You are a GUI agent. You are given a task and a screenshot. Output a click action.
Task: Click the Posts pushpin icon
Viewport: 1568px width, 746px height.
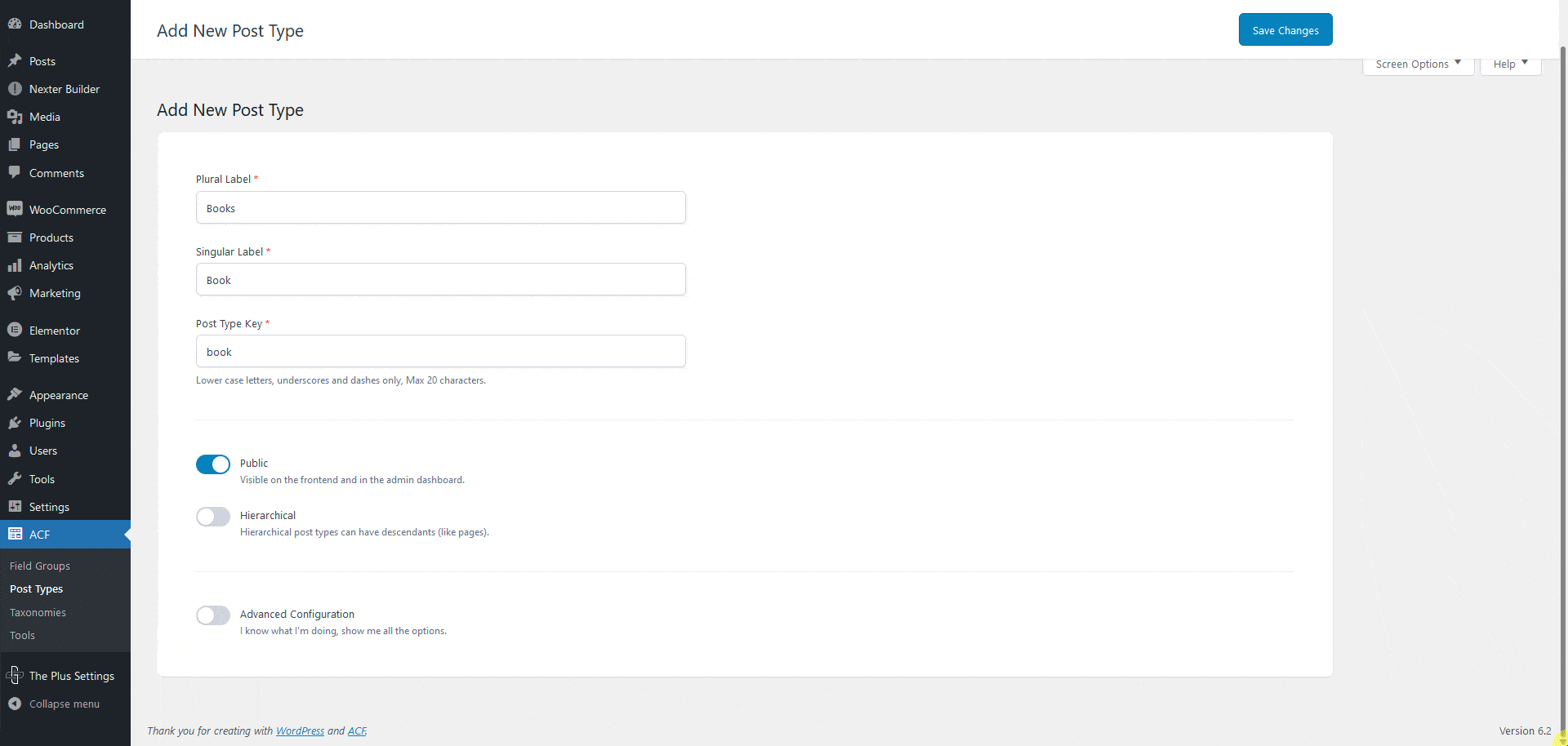point(15,61)
